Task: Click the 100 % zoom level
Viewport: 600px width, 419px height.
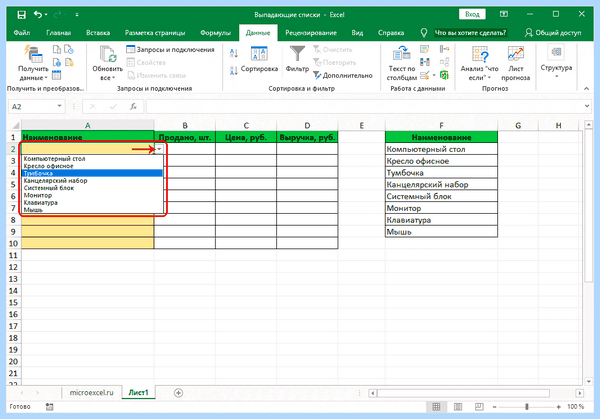Action: tap(576, 407)
